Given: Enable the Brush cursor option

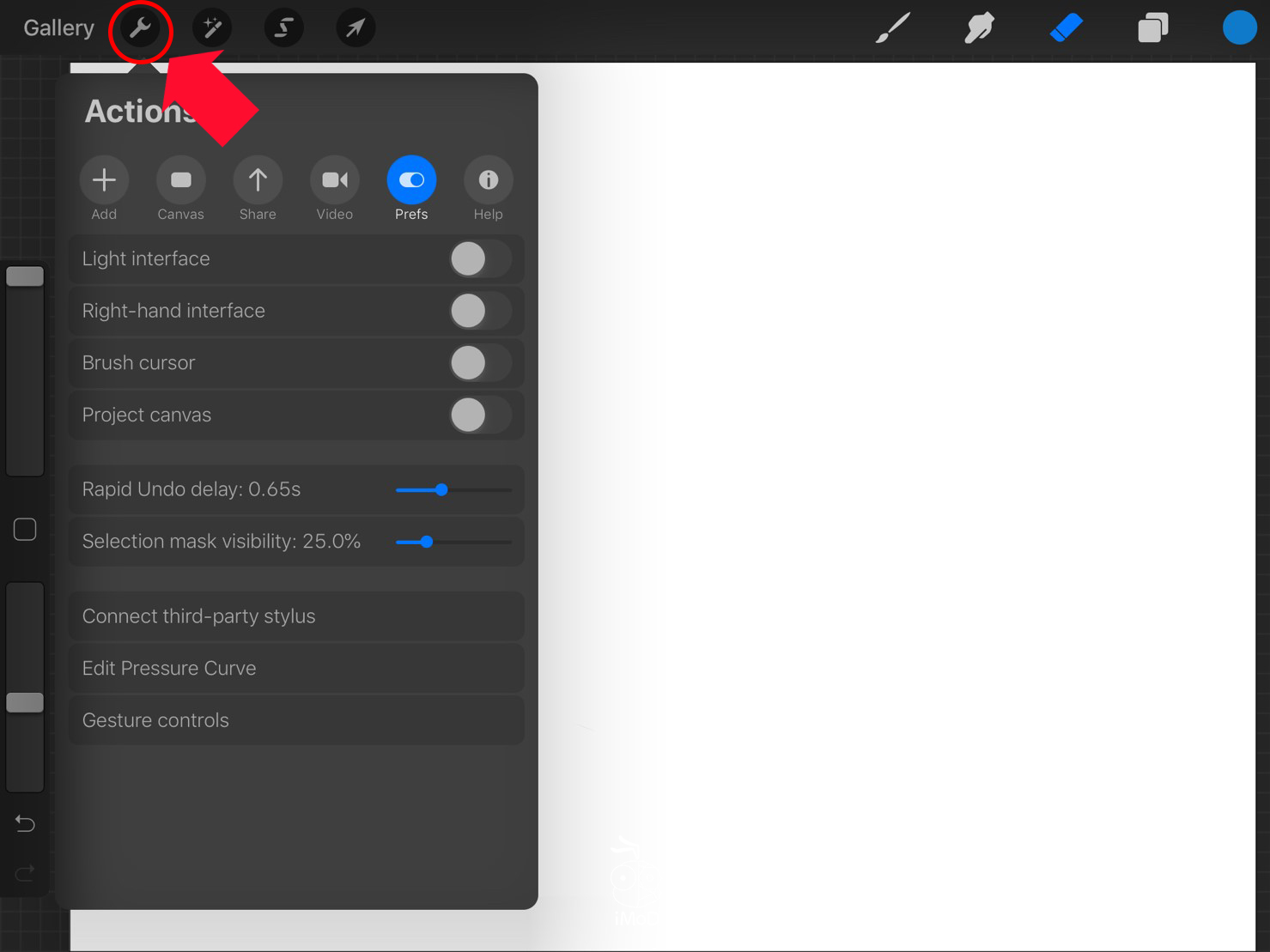Looking at the screenshot, I should pos(480,362).
